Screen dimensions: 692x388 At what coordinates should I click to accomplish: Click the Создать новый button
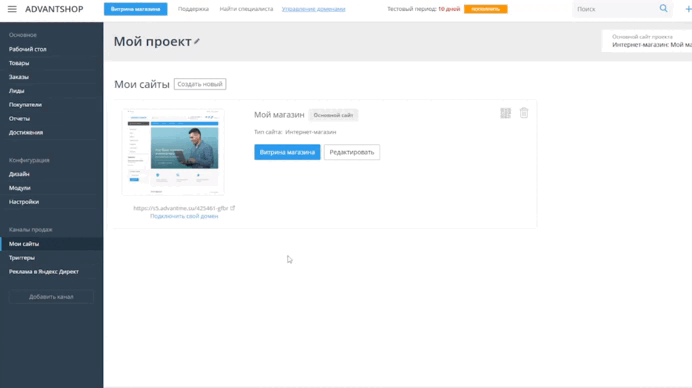200,84
